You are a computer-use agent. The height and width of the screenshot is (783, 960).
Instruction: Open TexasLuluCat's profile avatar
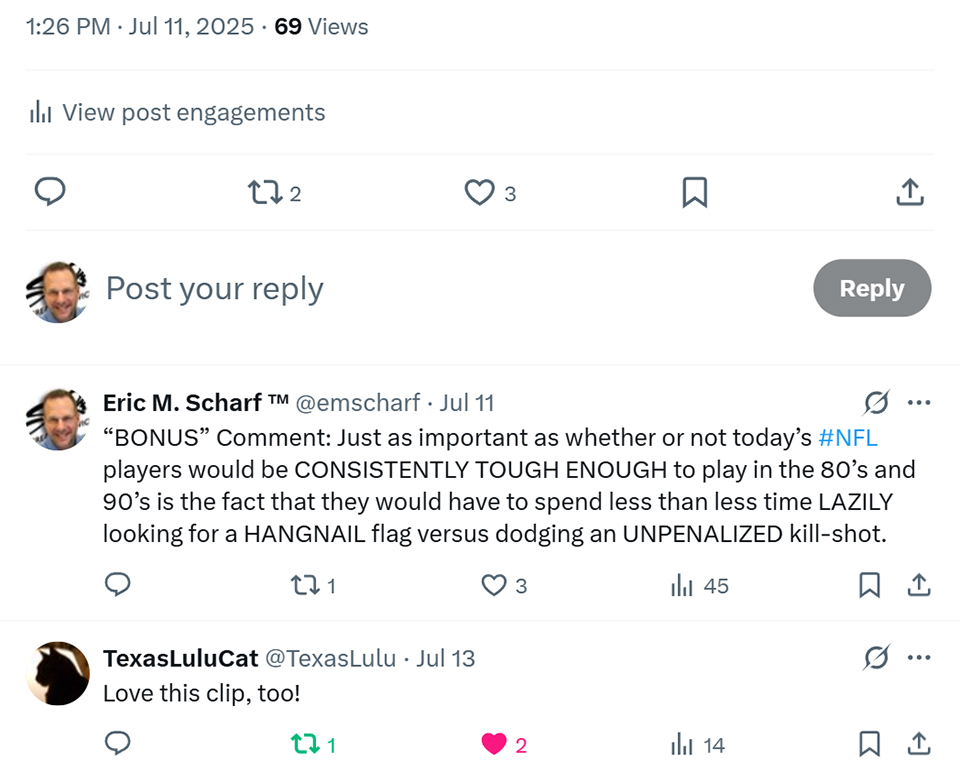[58, 673]
